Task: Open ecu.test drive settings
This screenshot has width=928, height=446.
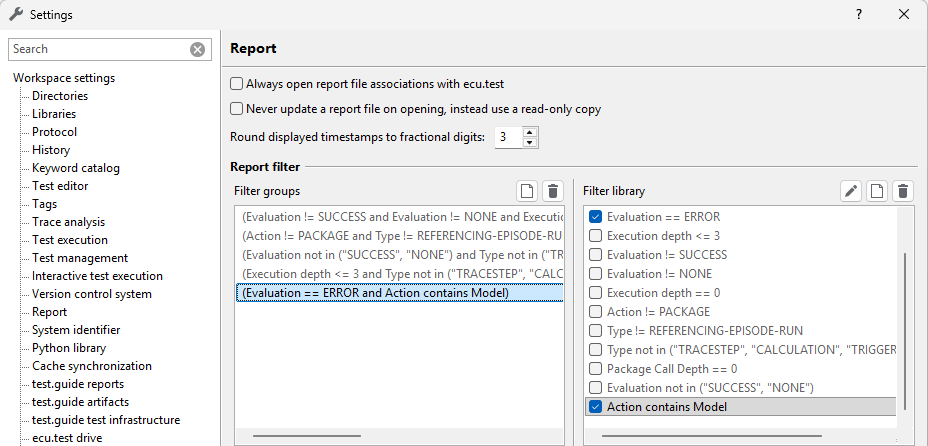Action: [67, 438]
